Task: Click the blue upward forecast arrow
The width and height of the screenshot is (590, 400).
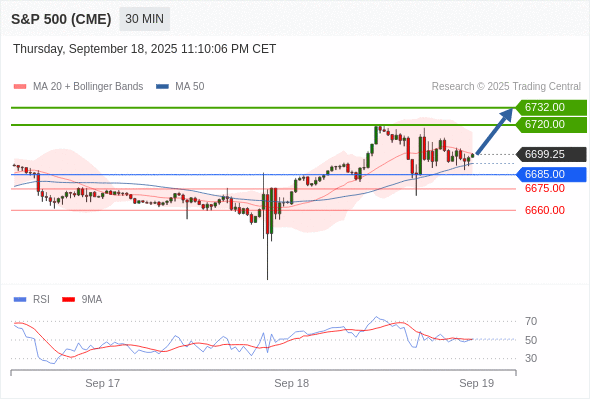Action: tap(494, 131)
